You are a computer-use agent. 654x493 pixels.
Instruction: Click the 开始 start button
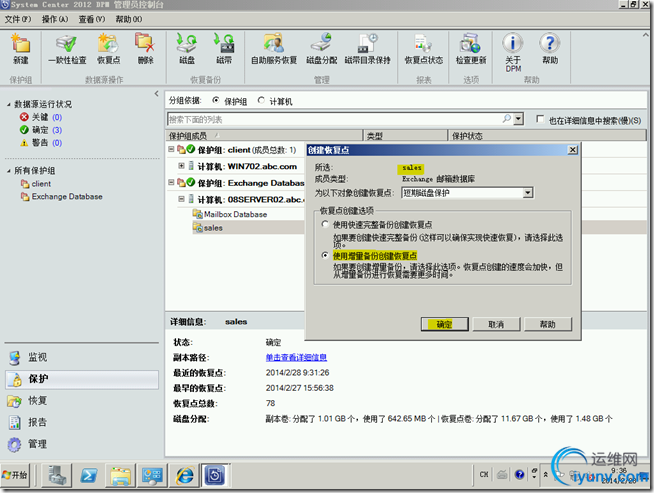tap(15, 475)
